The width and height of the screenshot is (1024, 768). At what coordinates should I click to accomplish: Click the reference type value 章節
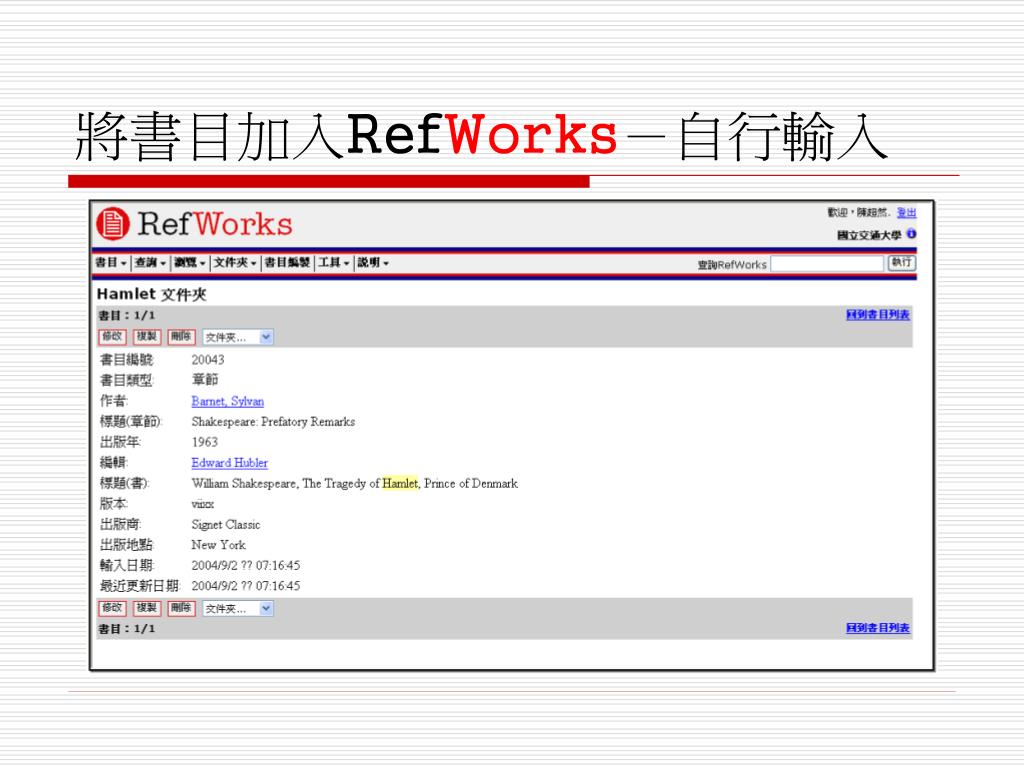(x=204, y=380)
